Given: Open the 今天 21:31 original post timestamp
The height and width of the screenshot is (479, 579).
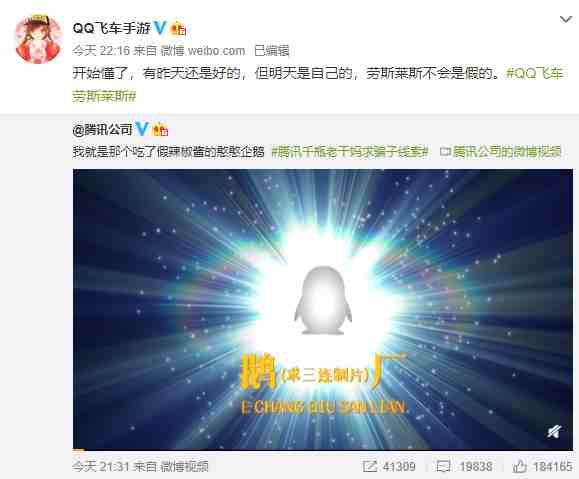Looking at the screenshot, I should pos(101,466).
